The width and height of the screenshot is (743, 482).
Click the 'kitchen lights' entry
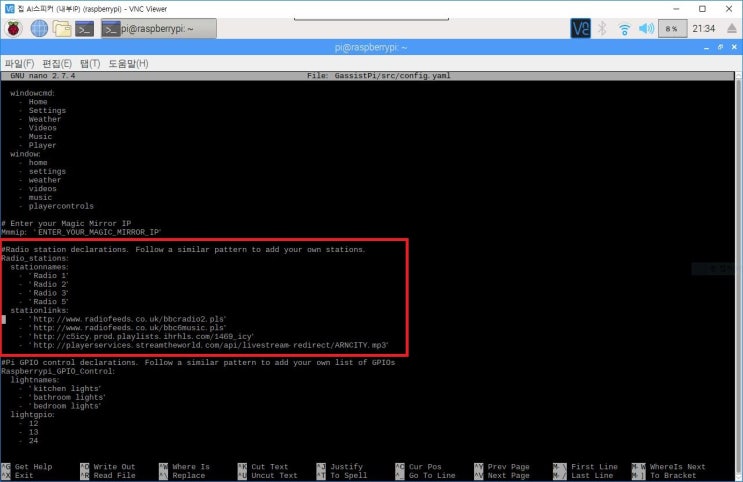tap(65, 389)
